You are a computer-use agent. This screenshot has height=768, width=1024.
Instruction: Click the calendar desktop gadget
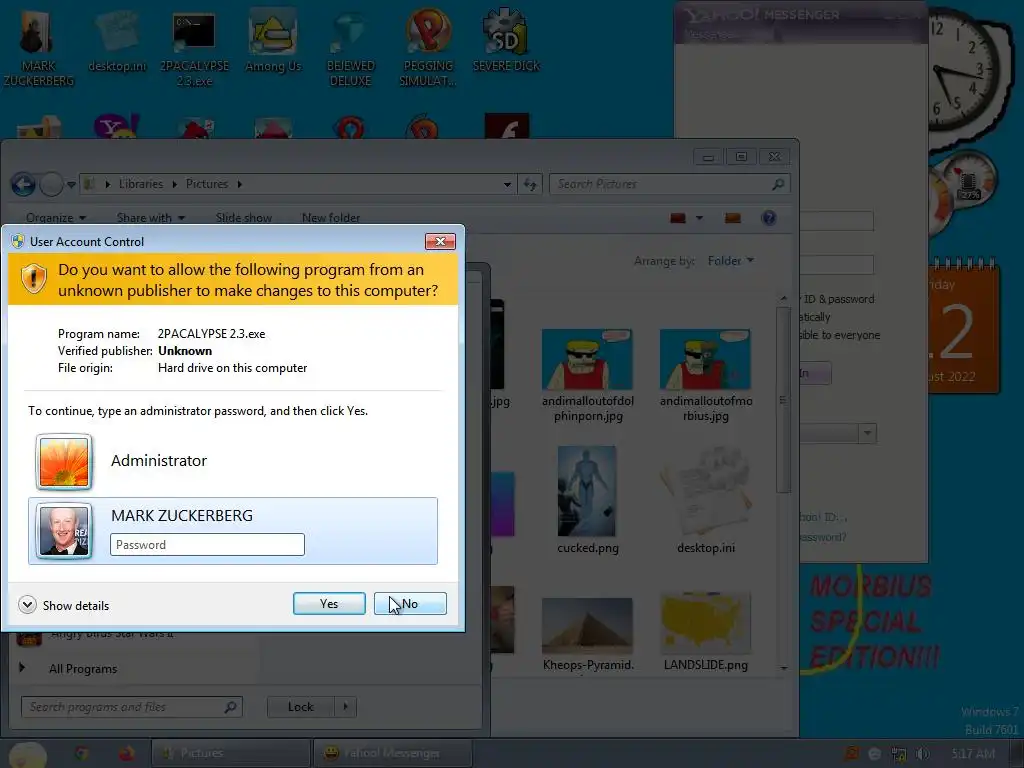[963, 327]
